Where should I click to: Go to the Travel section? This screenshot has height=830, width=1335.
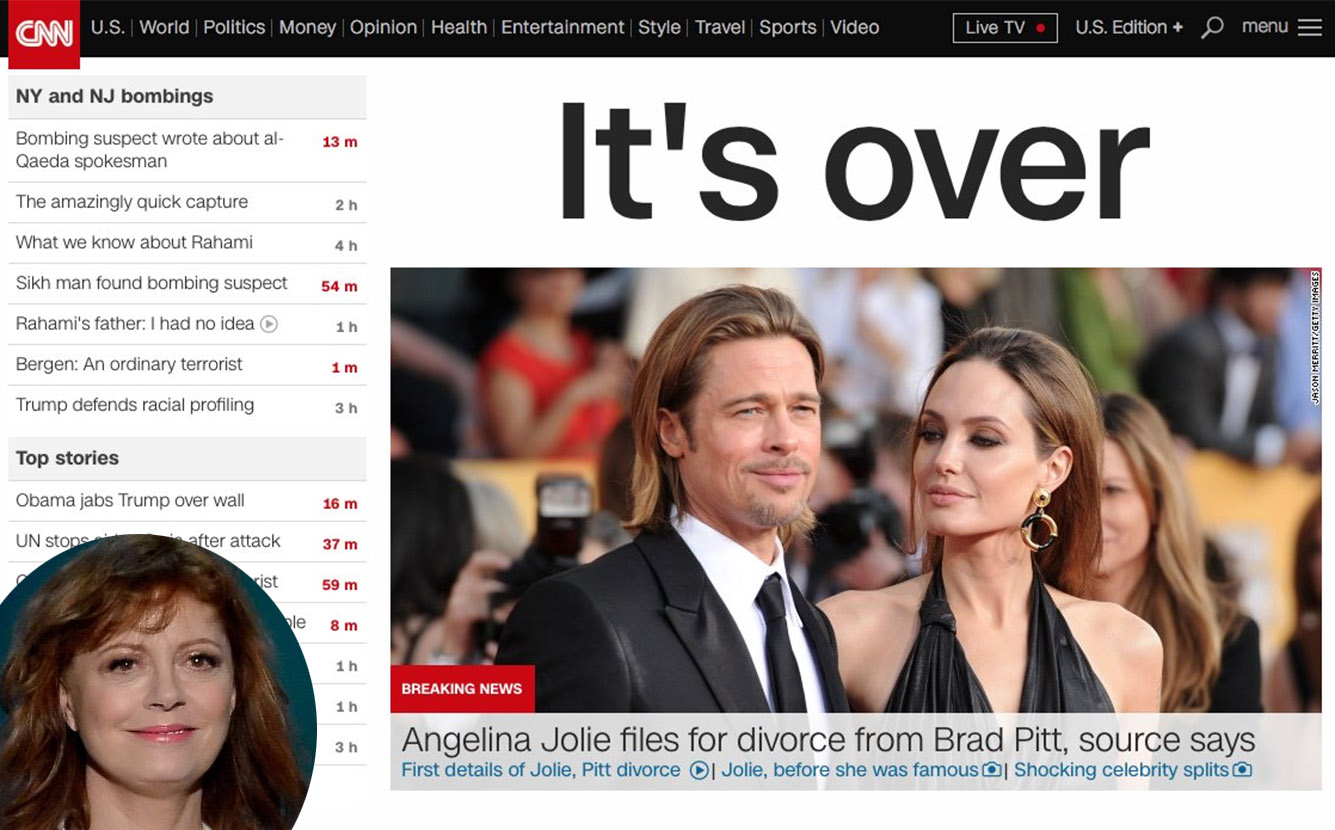pos(720,28)
